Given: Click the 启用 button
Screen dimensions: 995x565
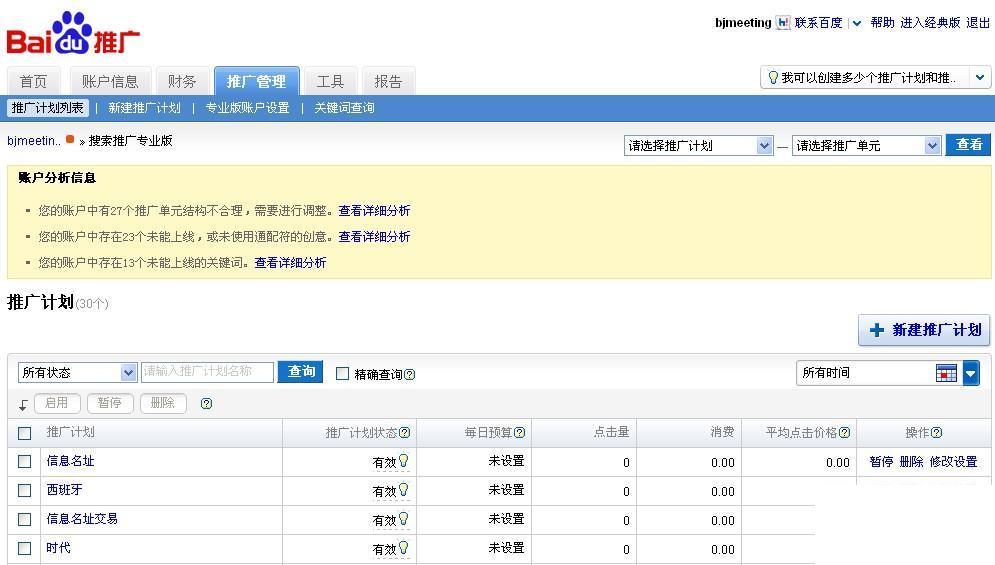Looking at the screenshot, I should (x=56, y=403).
